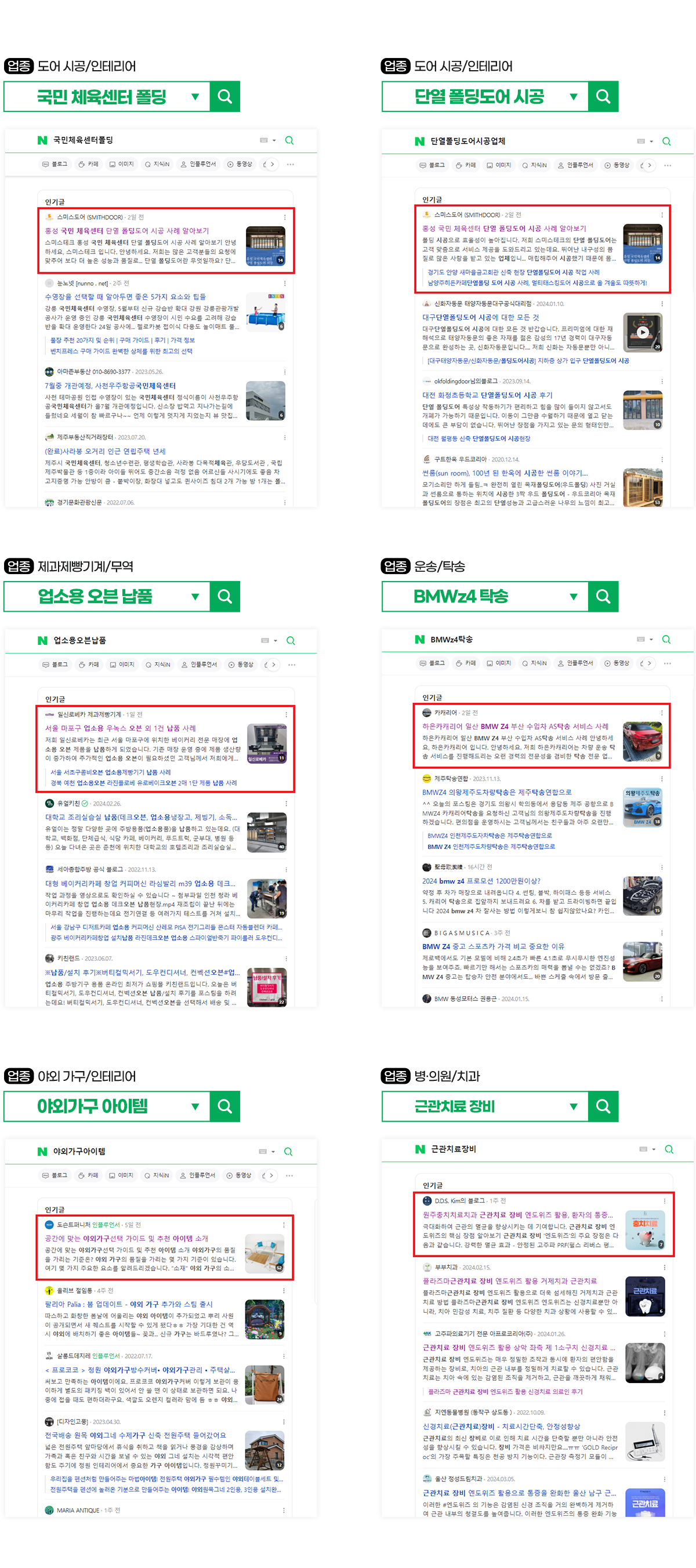Show next tabs arrow in BMWz4탁송 panel
This screenshot has width=696, height=1568.
coord(649,663)
